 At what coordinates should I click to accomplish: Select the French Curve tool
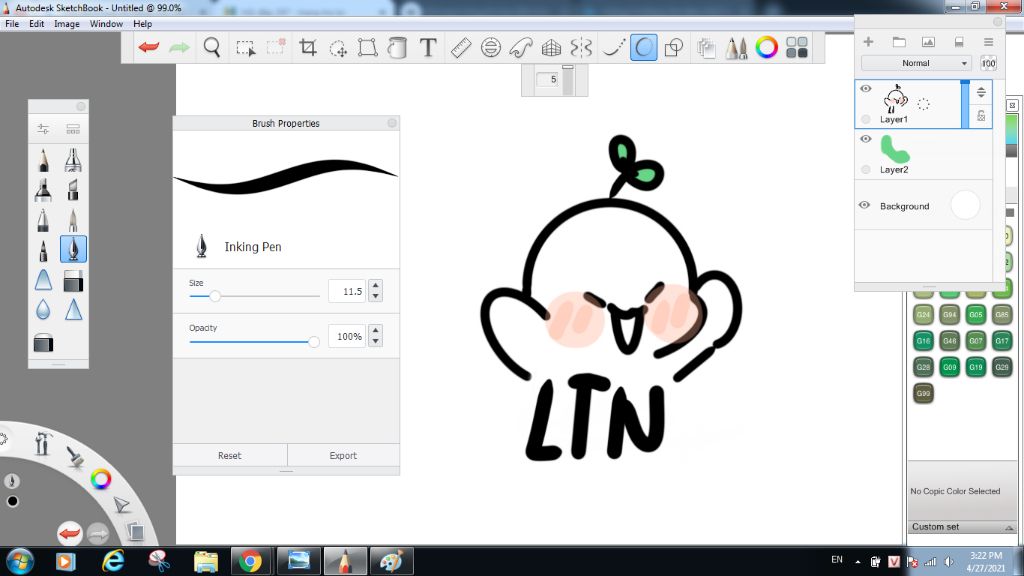(521, 48)
